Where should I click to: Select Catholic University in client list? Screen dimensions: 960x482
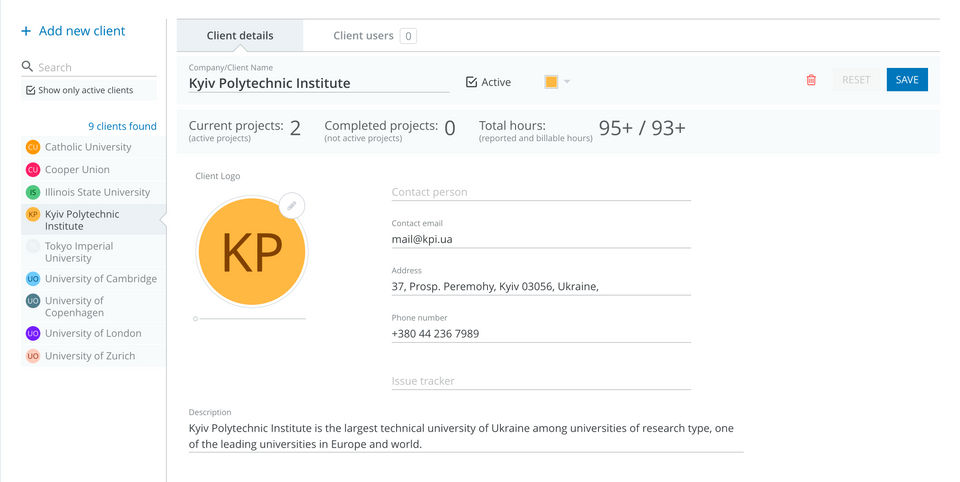[x=94, y=147]
